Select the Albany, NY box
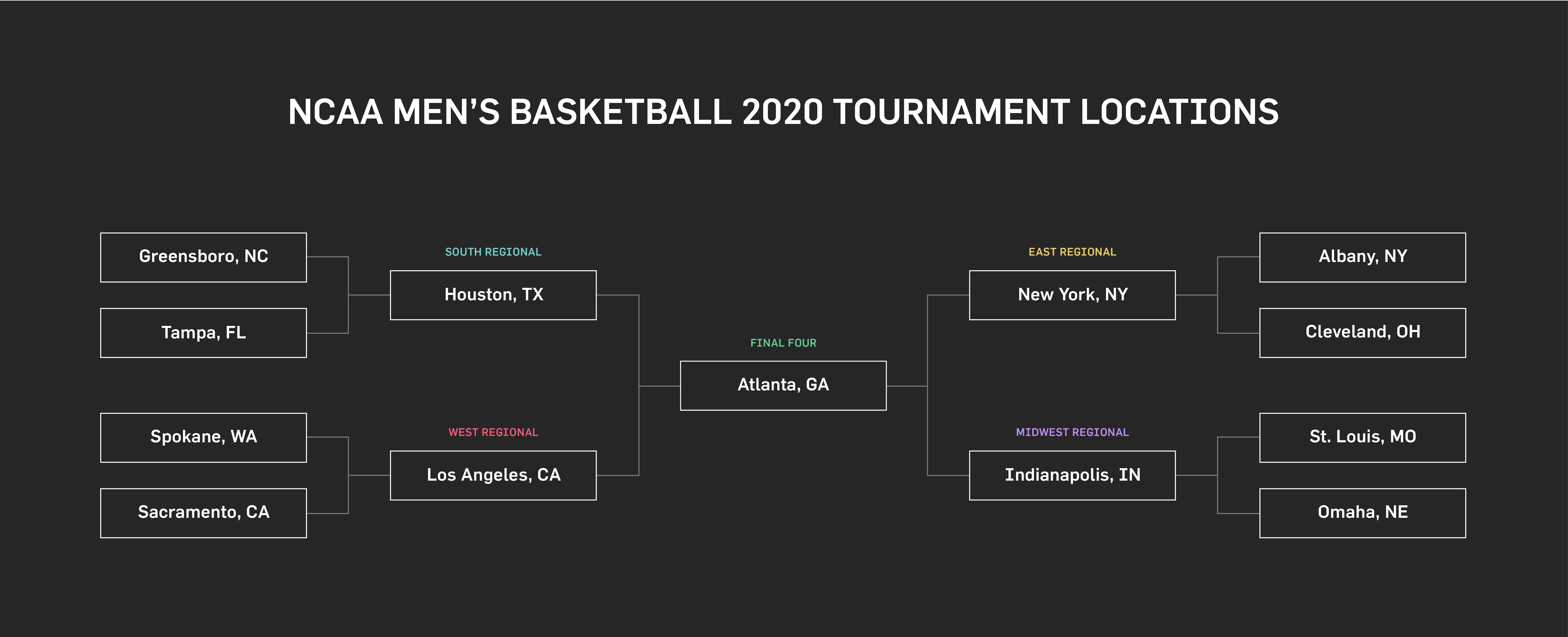The width and height of the screenshot is (1568, 637). (x=1363, y=257)
